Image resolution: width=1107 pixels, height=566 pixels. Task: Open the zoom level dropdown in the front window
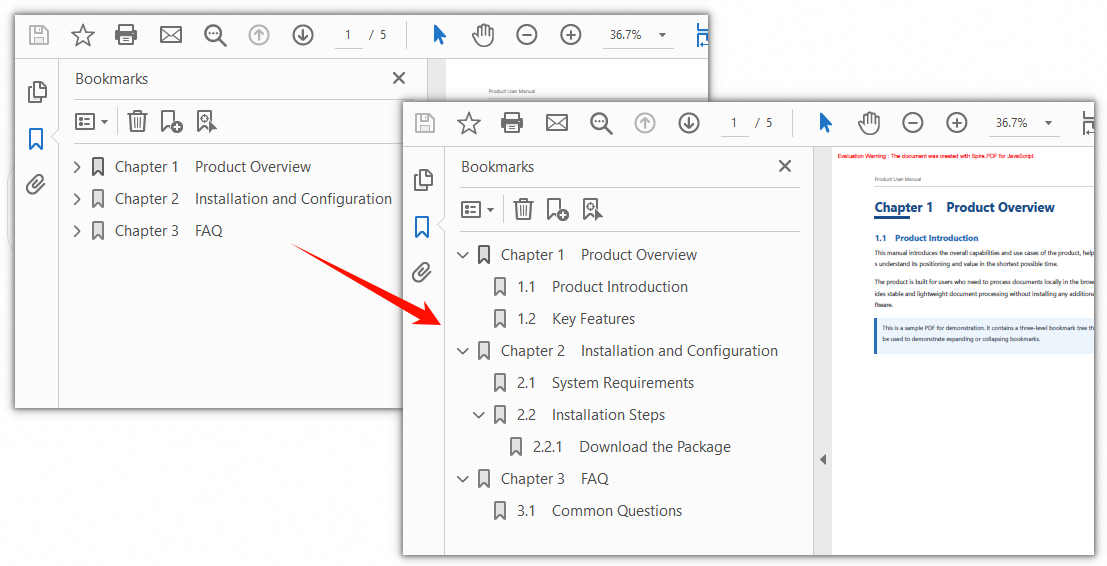point(1048,123)
